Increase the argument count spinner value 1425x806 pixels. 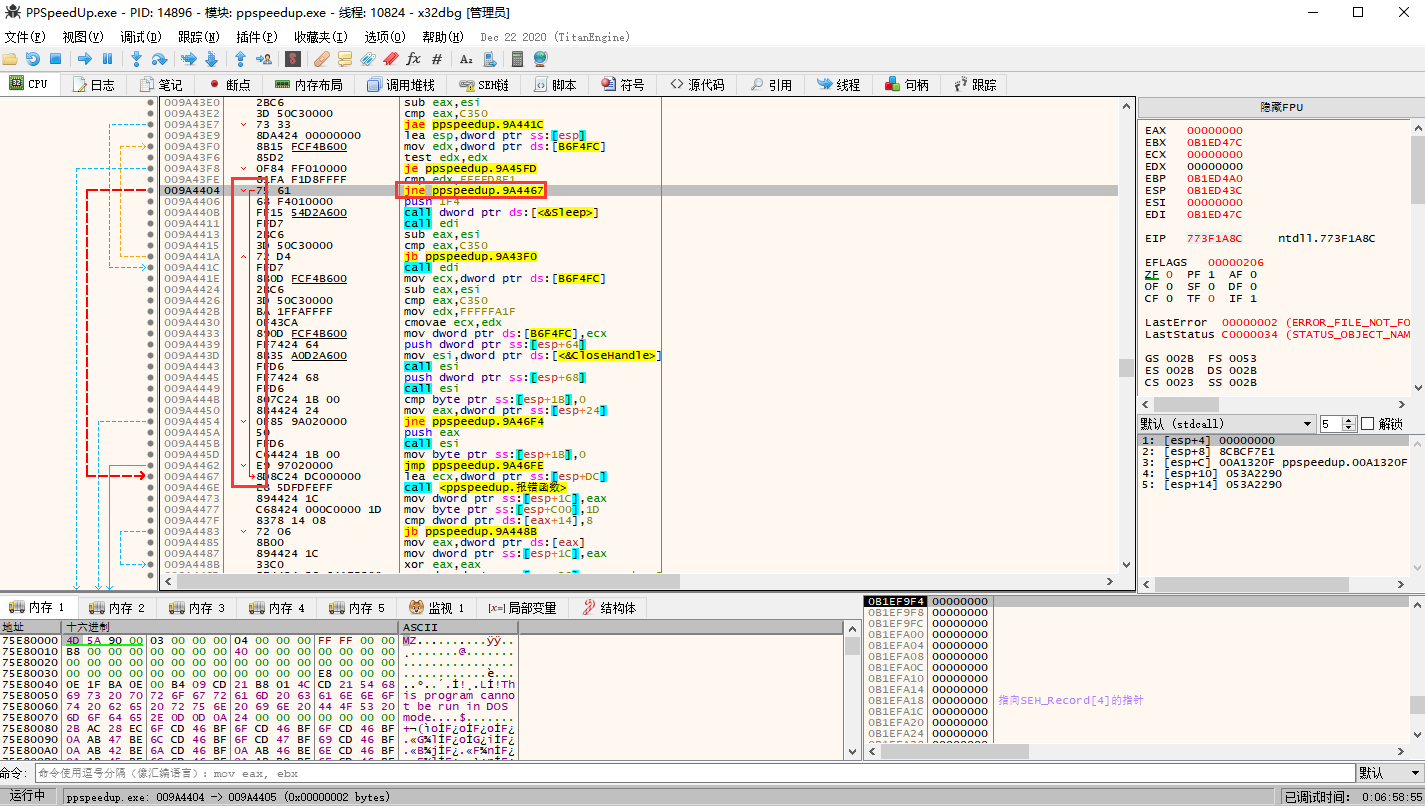pos(1349,420)
